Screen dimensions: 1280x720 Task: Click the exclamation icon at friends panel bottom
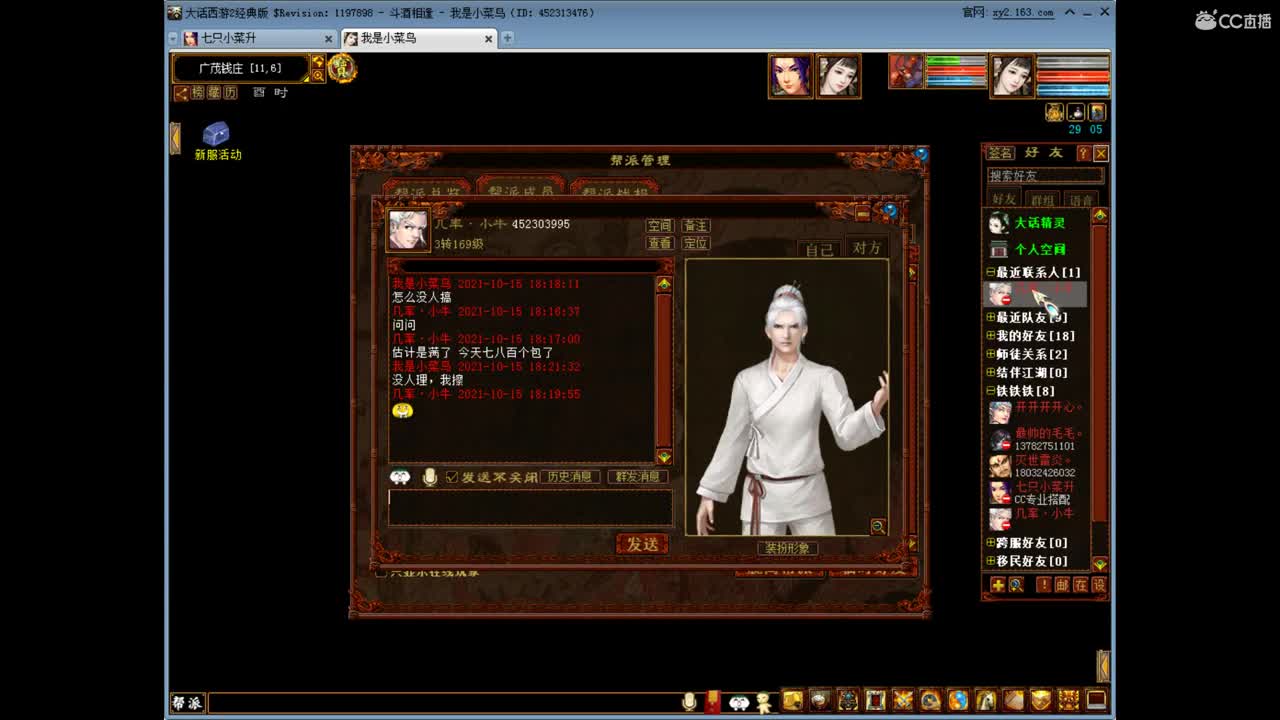click(x=1044, y=585)
